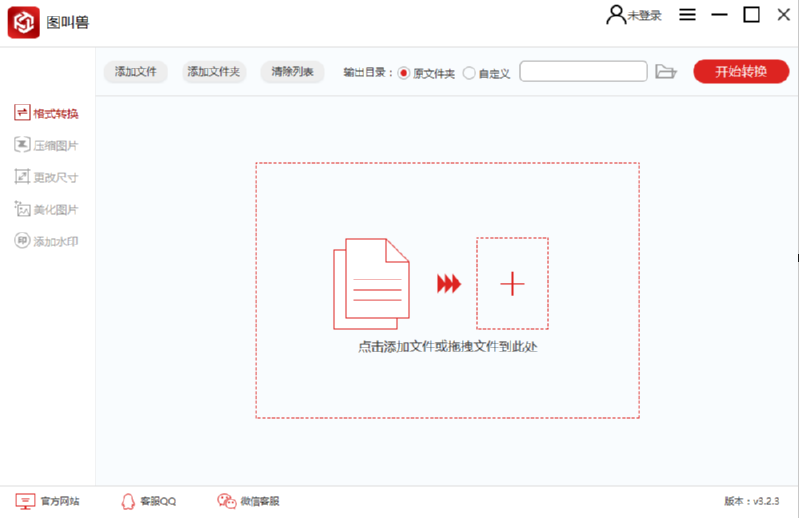799x518 pixels.
Task: Click the 添加文件 button
Action: (x=136, y=72)
